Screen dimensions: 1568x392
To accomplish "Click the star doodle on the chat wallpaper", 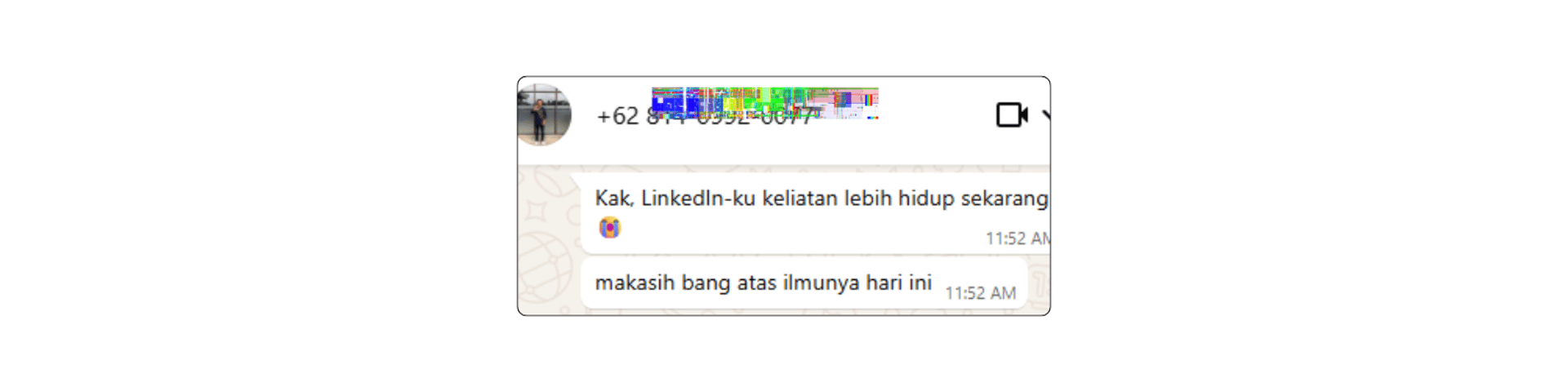I will coord(538,212).
